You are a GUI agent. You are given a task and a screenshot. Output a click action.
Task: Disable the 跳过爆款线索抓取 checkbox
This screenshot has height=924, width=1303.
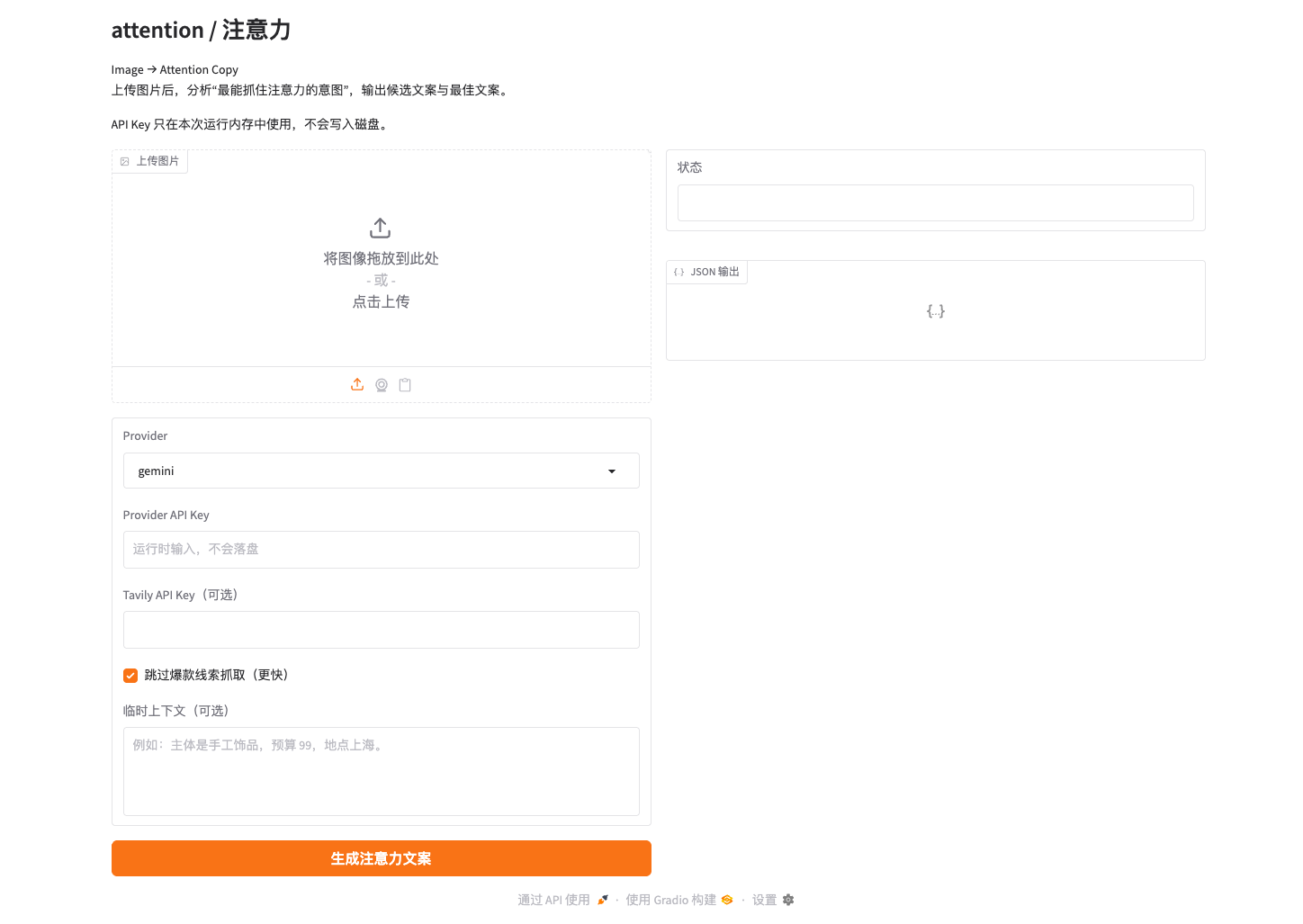(130, 675)
